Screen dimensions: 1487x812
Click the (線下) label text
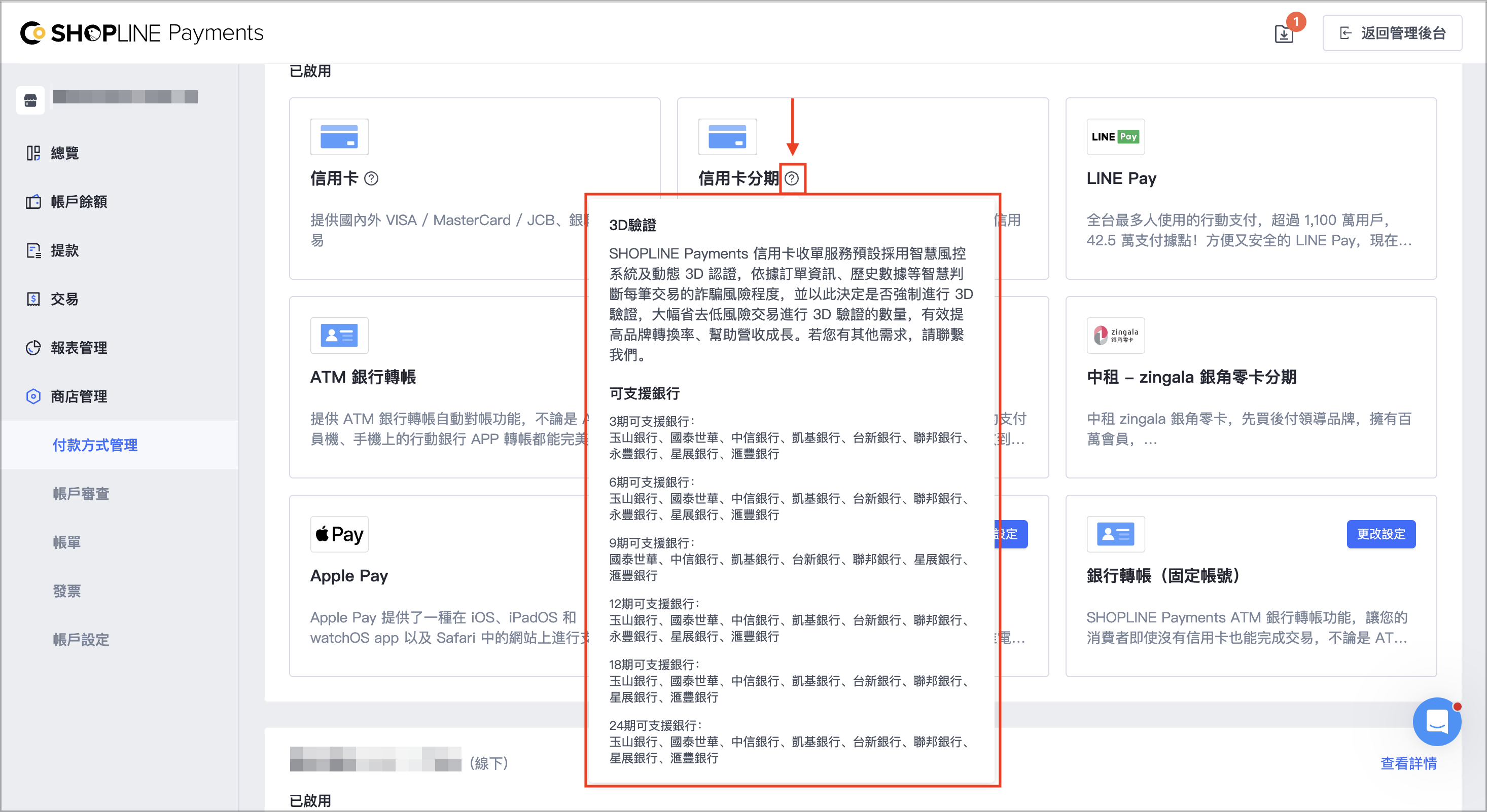(488, 763)
